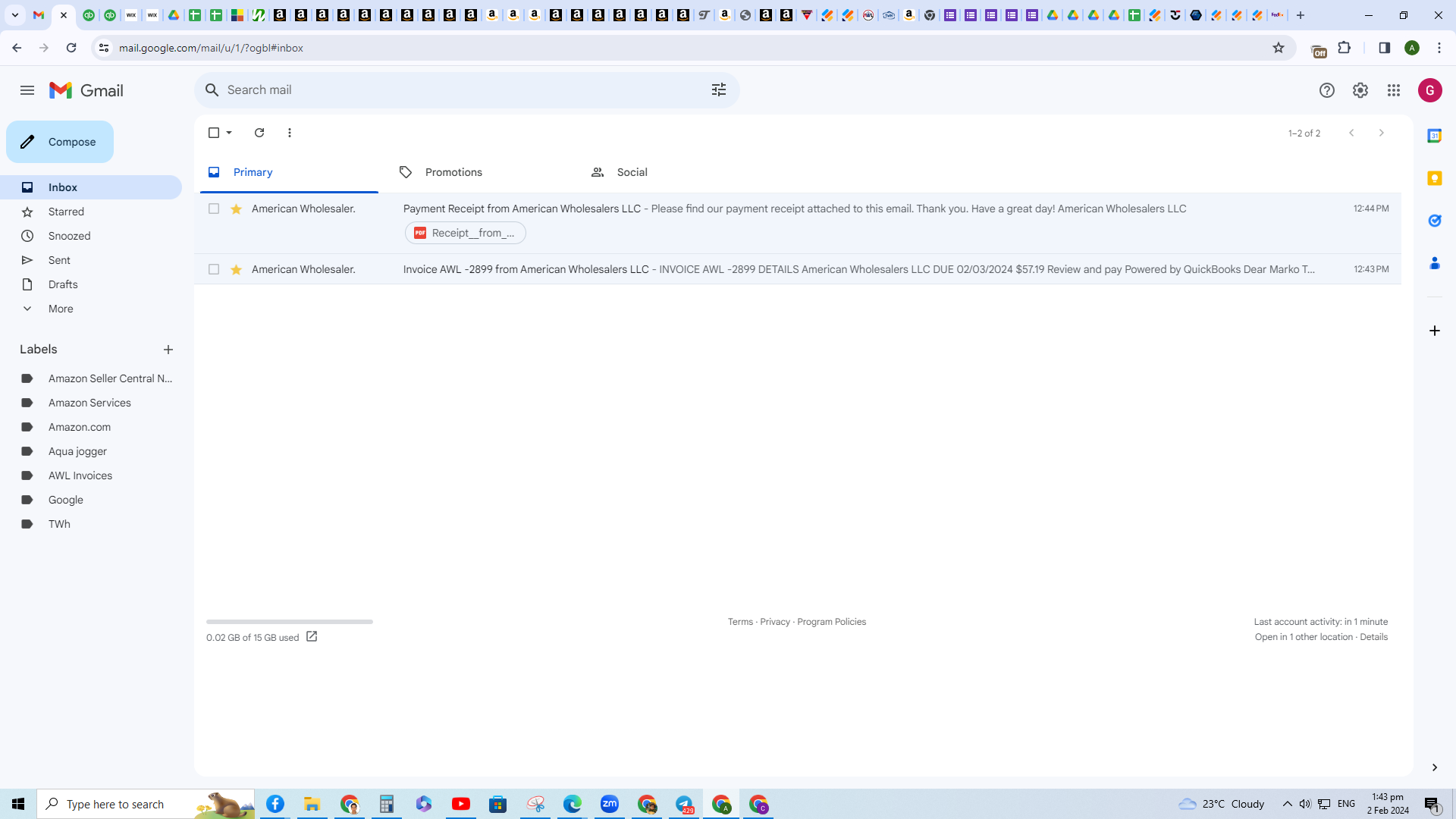Screen dimensions: 1456x819
Task: Select the Invoice AWL -2899 email checkbox
Action: pyautogui.click(x=214, y=269)
